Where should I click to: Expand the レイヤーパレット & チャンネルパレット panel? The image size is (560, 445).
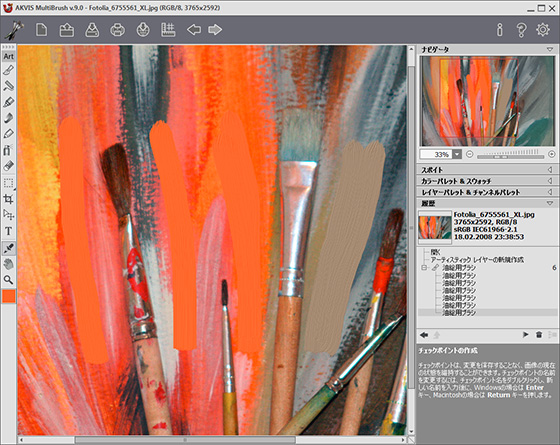tap(550, 192)
